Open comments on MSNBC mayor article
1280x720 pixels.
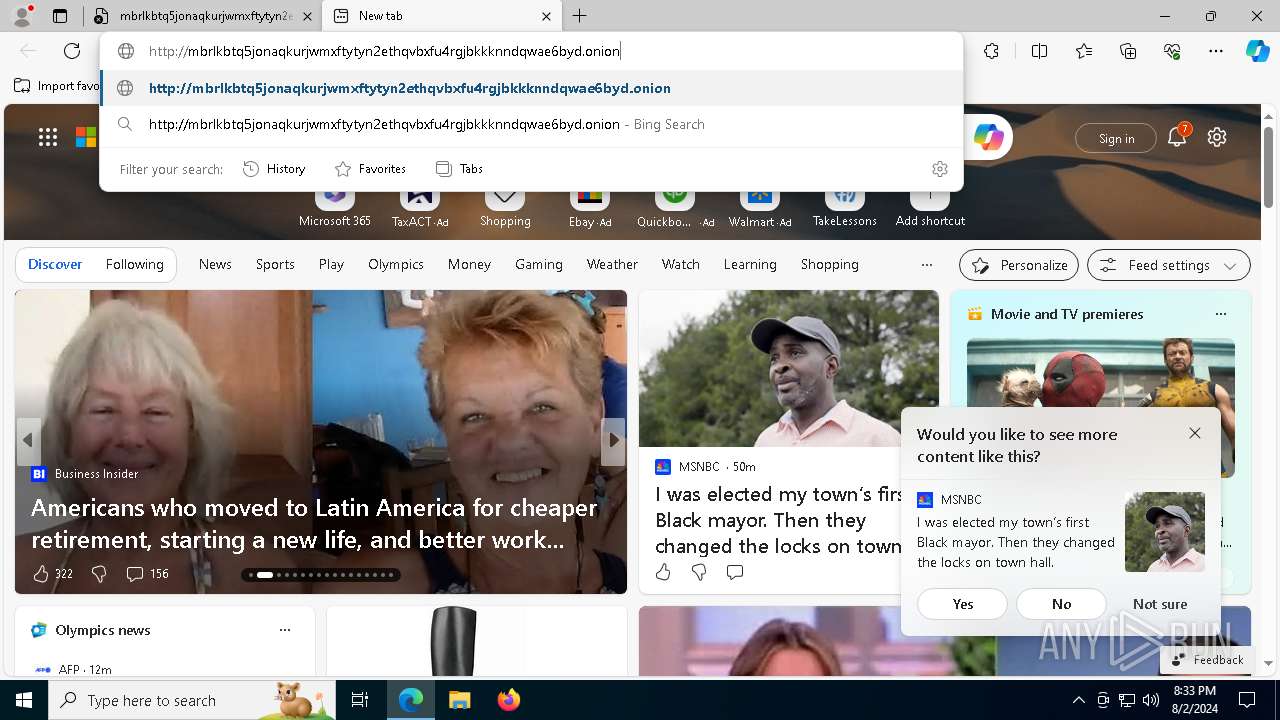pos(735,572)
